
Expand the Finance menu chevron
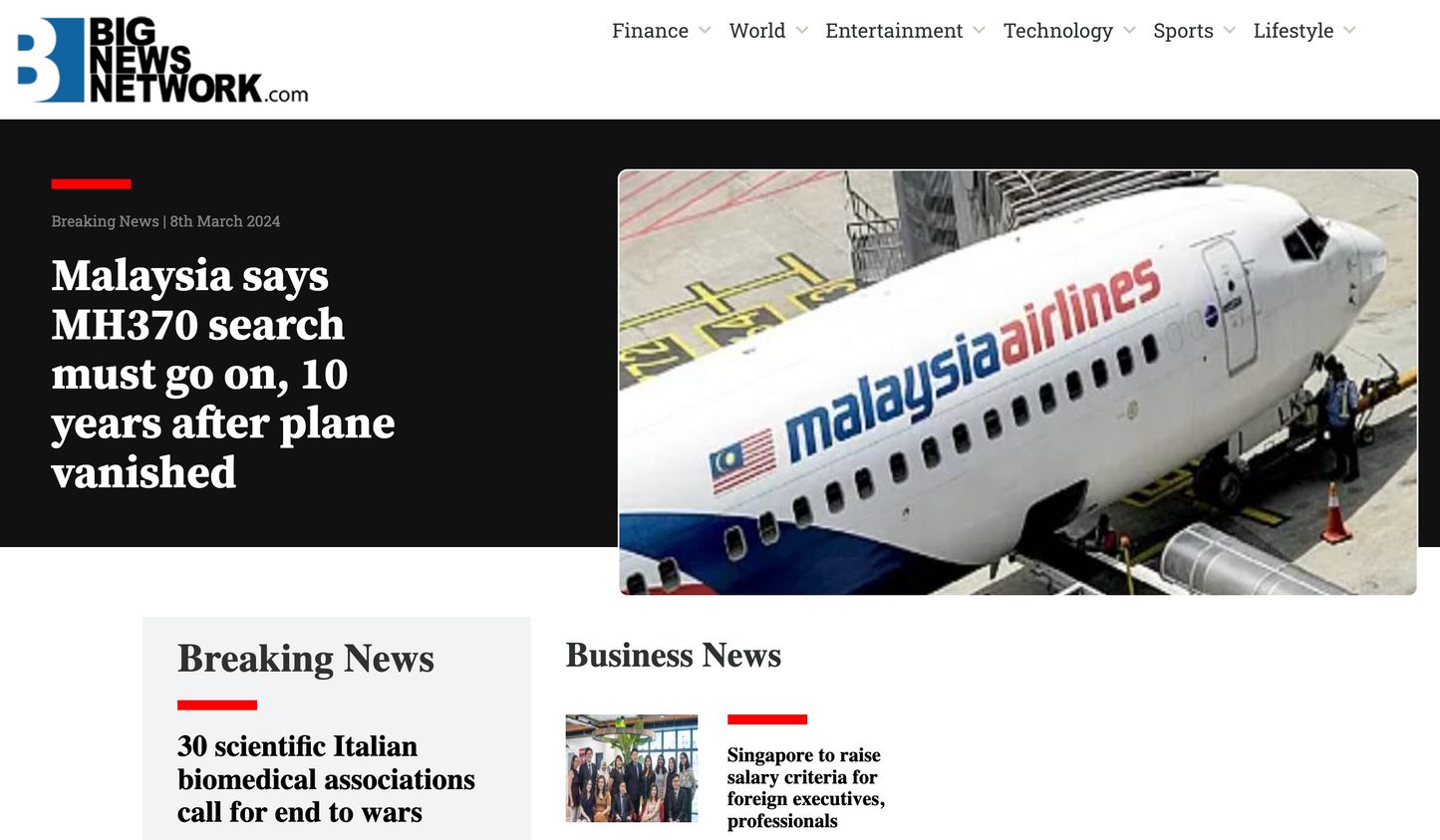pyautogui.click(x=705, y=31)
